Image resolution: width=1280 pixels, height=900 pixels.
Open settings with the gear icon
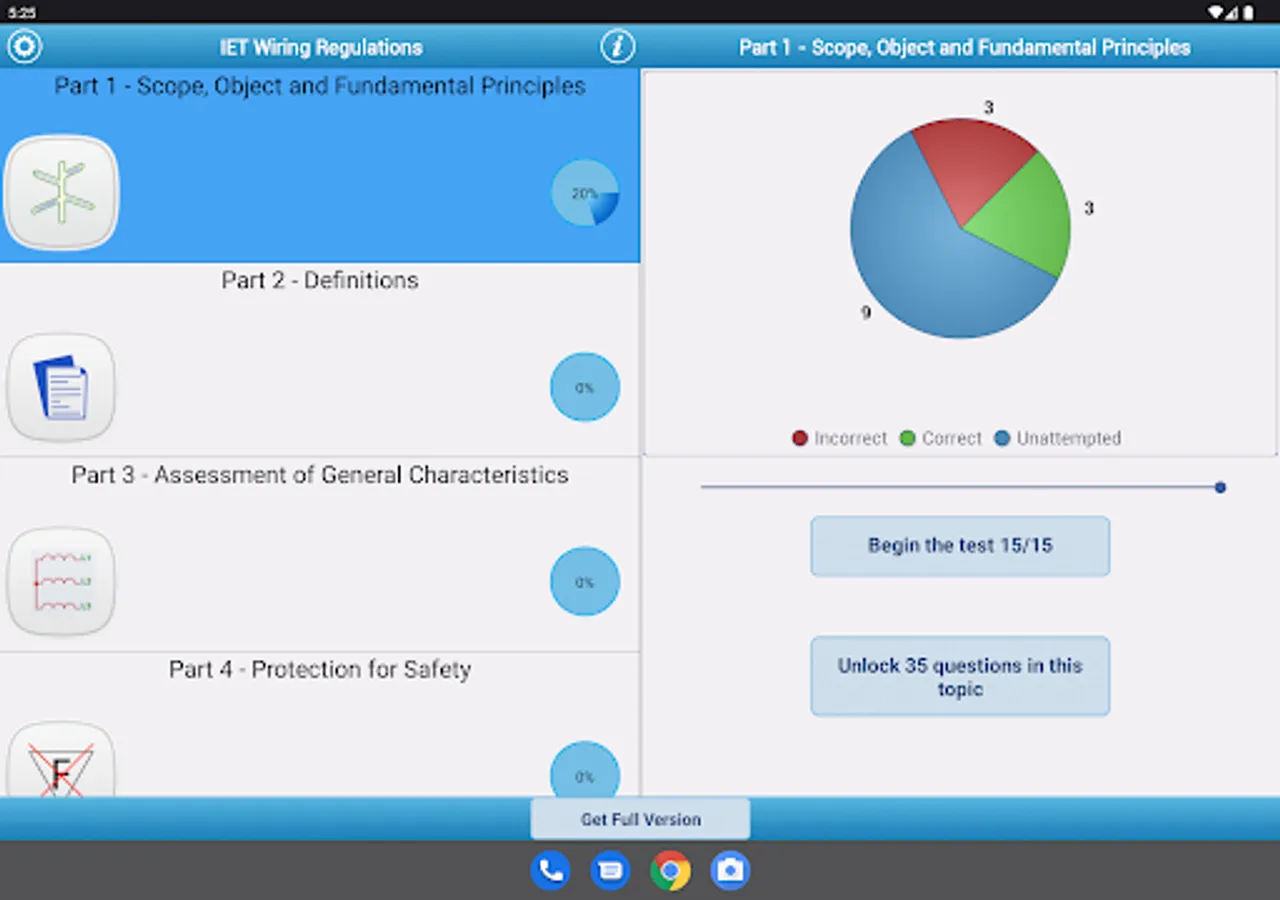tap(24, 46)
